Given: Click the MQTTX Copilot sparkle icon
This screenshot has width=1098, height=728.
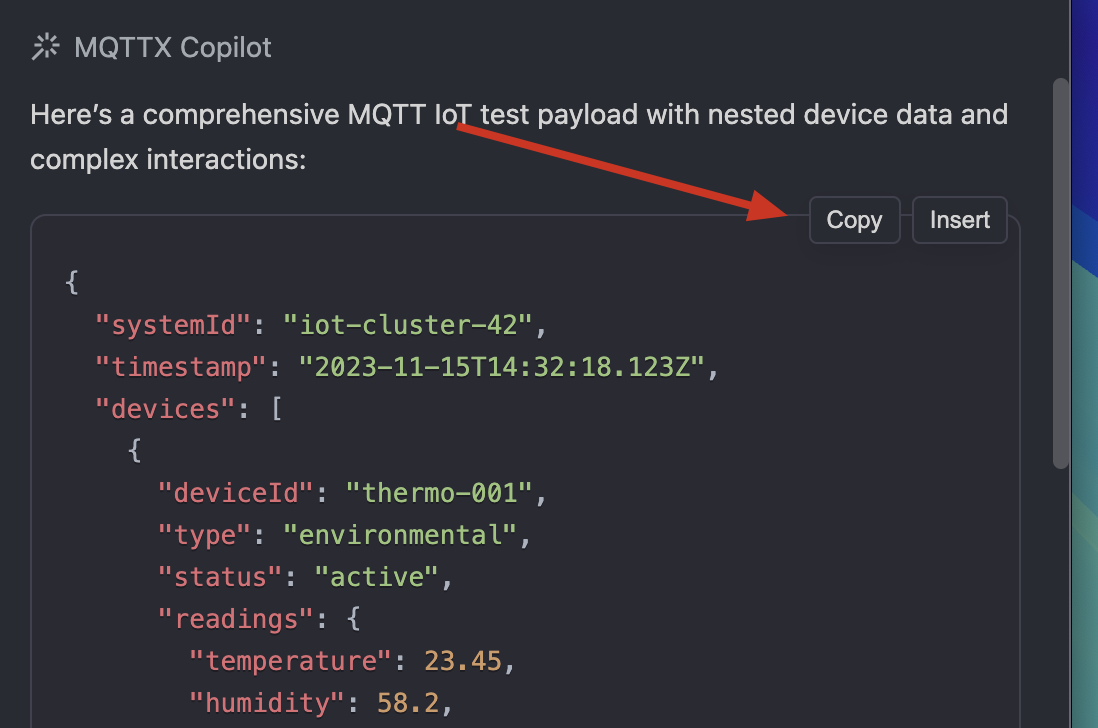Looking at the screenshot, I should [x=46, y=47].
